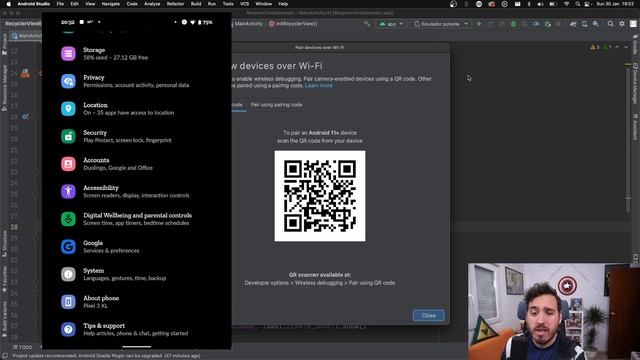
Task: Open the Refactor menu
Action: click(x=176, y=4)
